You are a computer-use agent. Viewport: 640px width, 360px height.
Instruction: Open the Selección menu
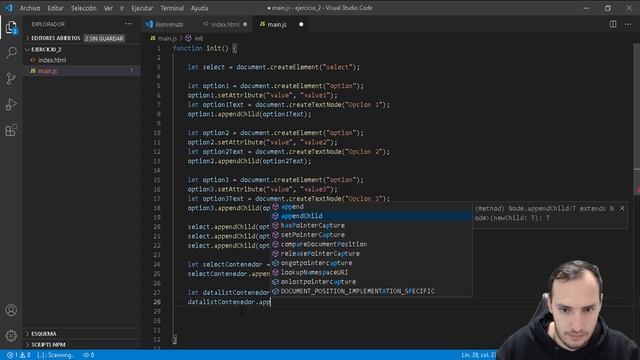click(x=83, y=8)
